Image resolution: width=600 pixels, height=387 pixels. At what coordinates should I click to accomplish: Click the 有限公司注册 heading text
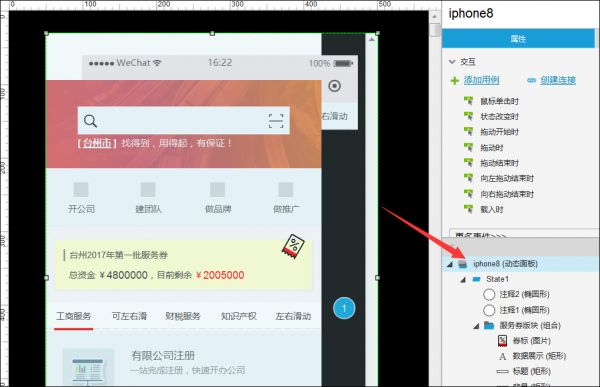tap(163, 356)
